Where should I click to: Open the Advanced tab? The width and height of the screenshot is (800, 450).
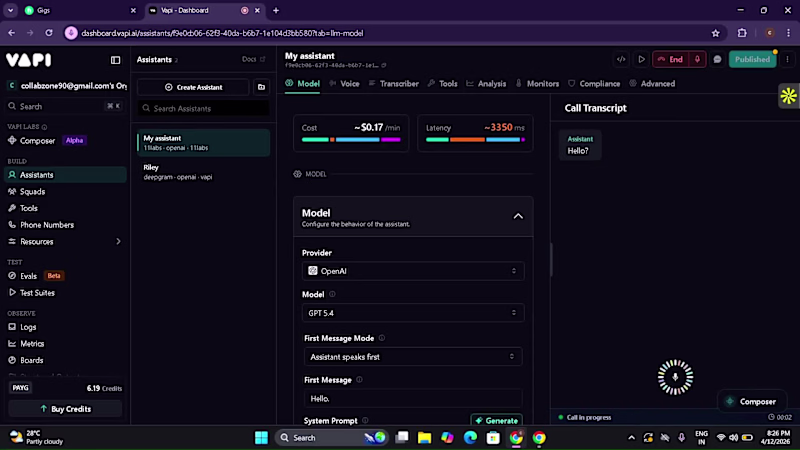(652, 83)
